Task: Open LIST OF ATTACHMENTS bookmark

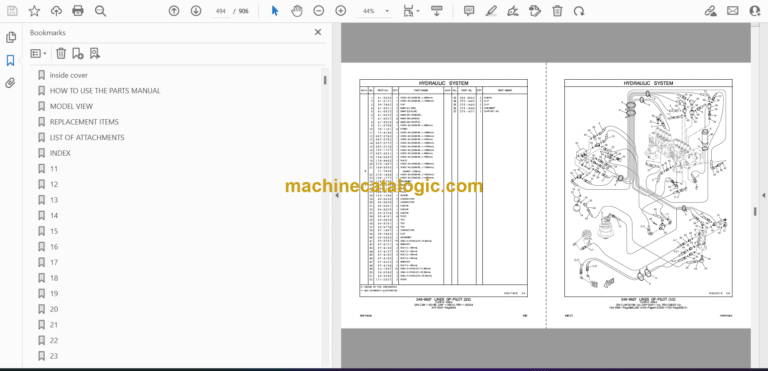Action: [x=87, y=138]
